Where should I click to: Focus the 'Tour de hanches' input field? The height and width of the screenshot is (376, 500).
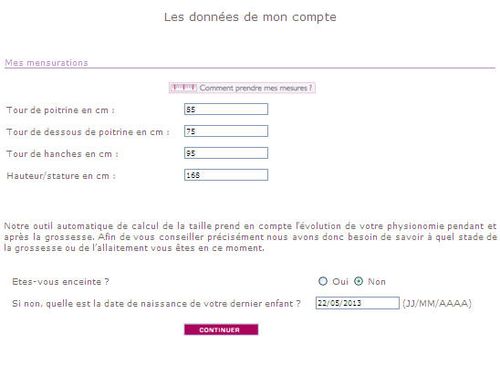click(226, 153)
